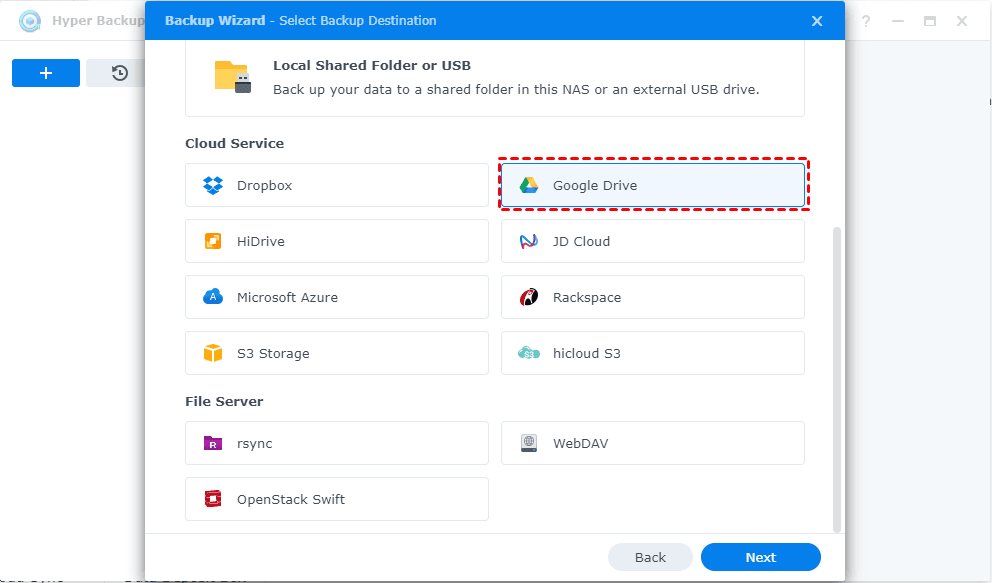
Task: Open the backup history restore icon
Action: tap(120, 73)
